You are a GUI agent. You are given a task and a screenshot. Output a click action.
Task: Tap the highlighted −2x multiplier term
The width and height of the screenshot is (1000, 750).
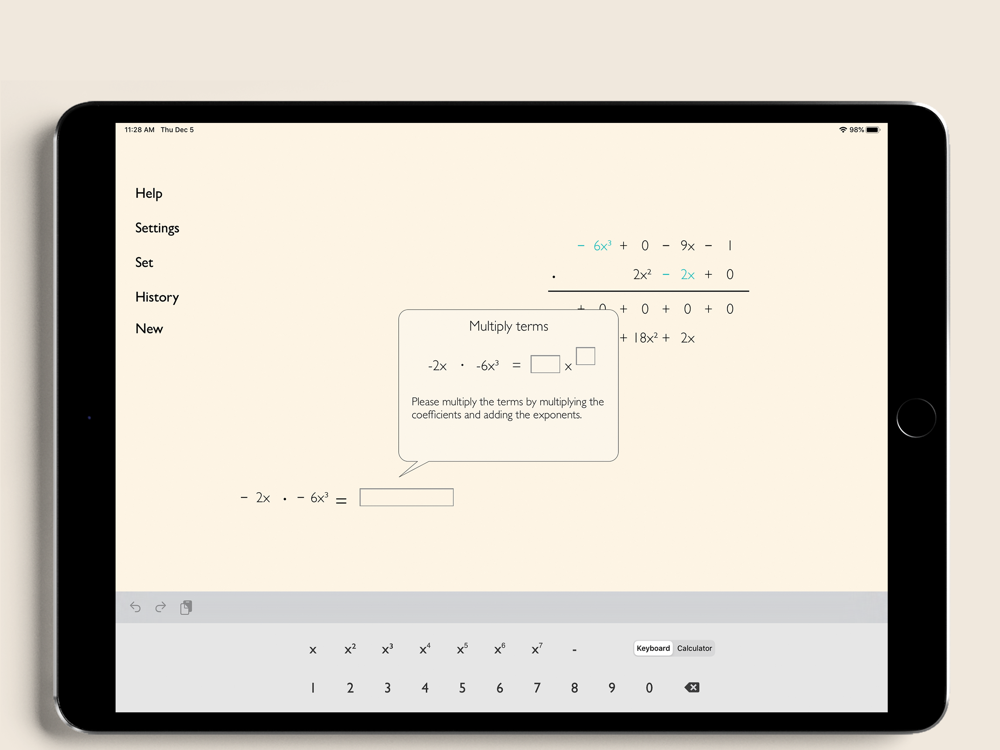tap(679, 274)
